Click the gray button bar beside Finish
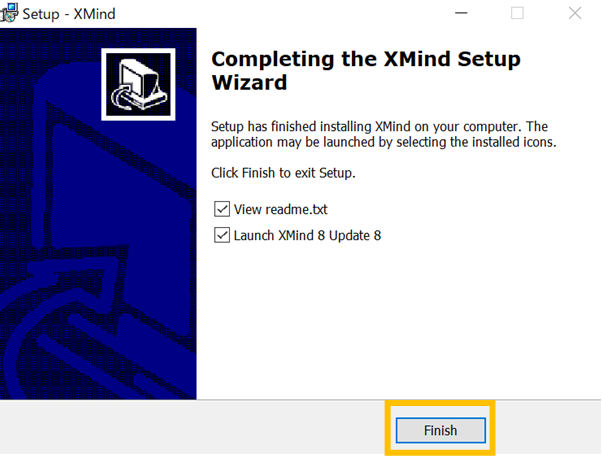The width and height of the screenshot is (603, 456). click(192, 428)
